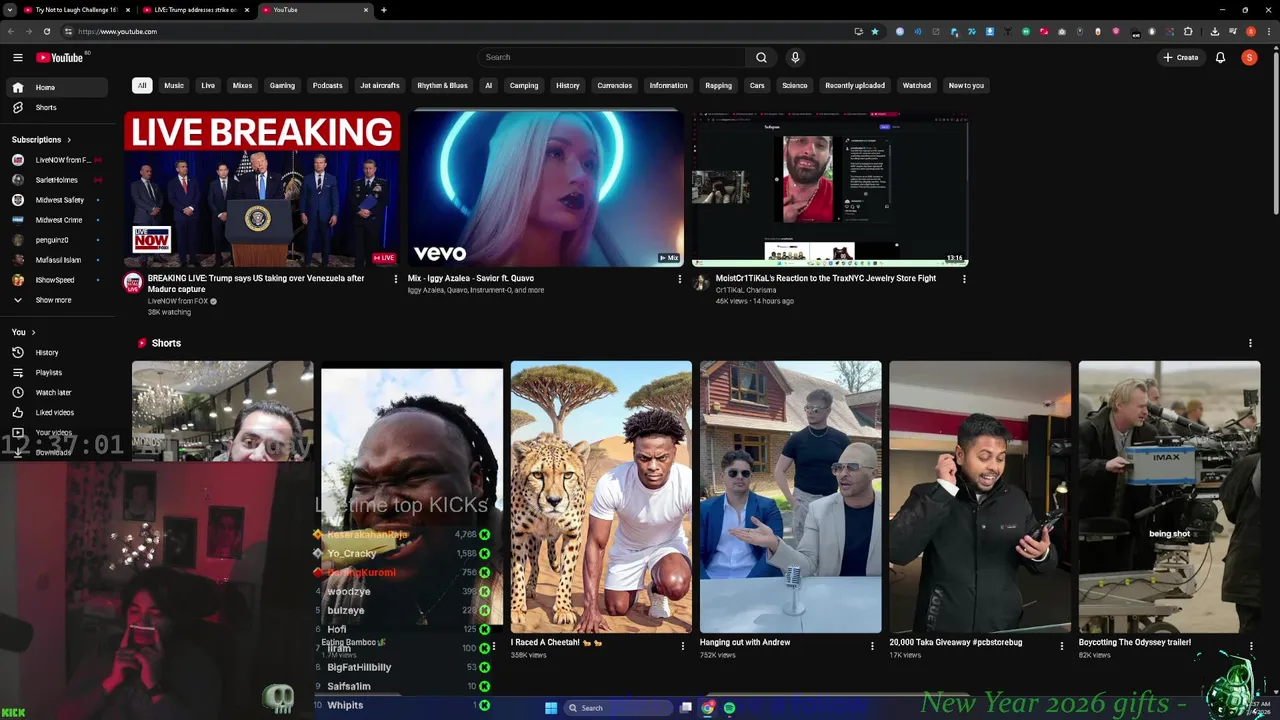This screenshot has width=1280, height=720.
Task: Start voice search with the microphone icon
Action: click(795, 57)
